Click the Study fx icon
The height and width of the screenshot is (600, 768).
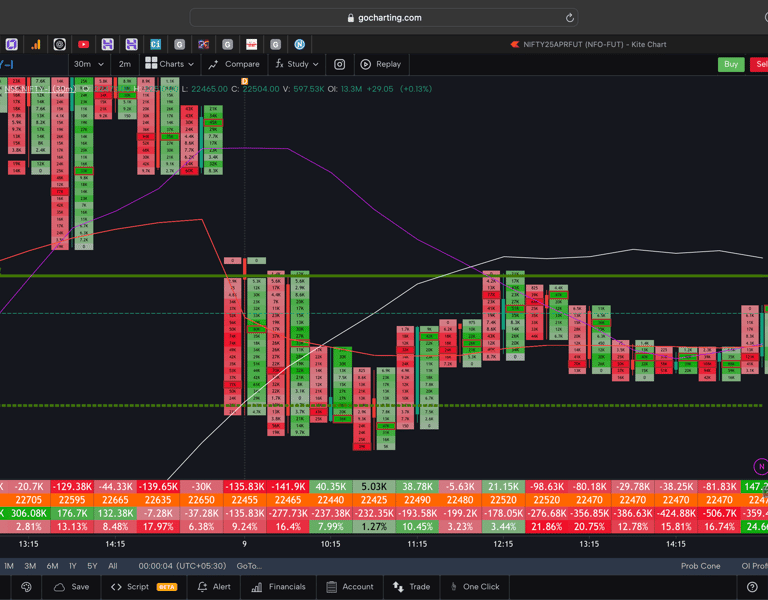(279, 64)
